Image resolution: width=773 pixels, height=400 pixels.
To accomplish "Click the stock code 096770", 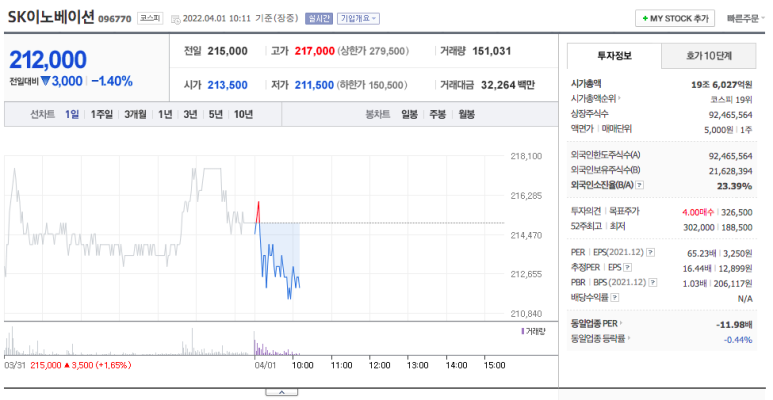I will click(114, 19).
